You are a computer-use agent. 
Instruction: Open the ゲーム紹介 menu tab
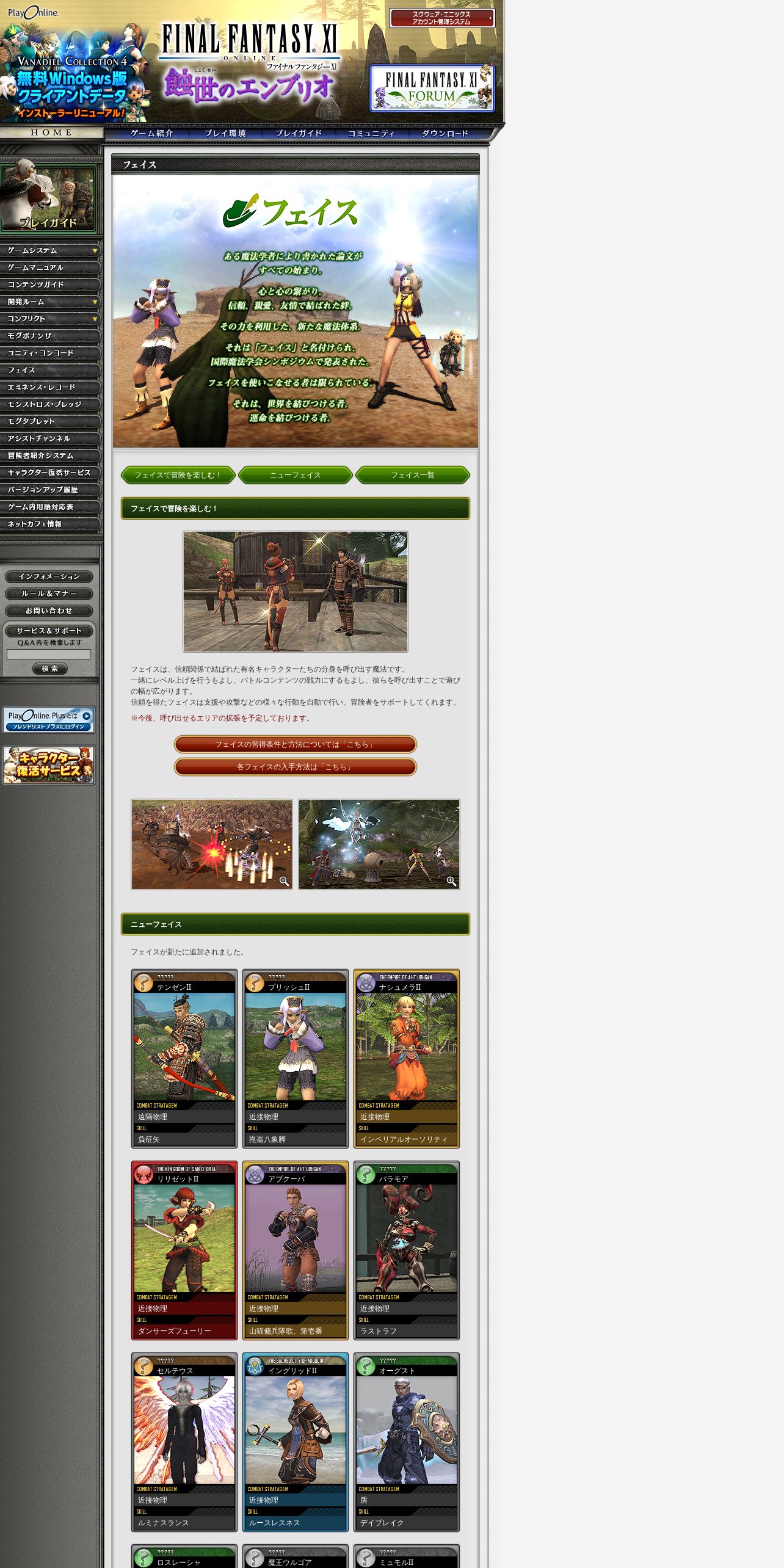tap(152, 133)
